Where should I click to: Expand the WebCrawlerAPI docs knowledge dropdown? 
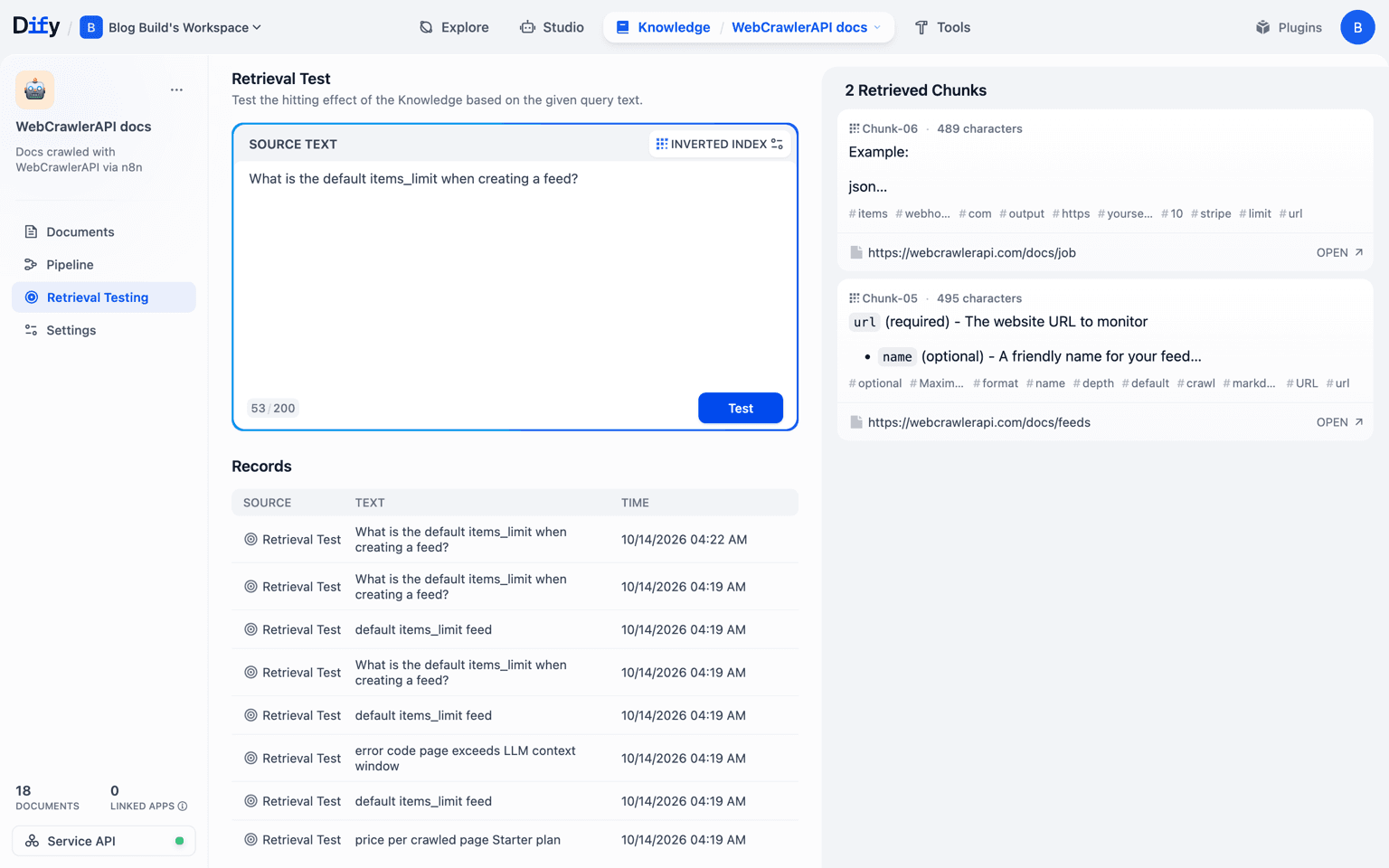806,27
